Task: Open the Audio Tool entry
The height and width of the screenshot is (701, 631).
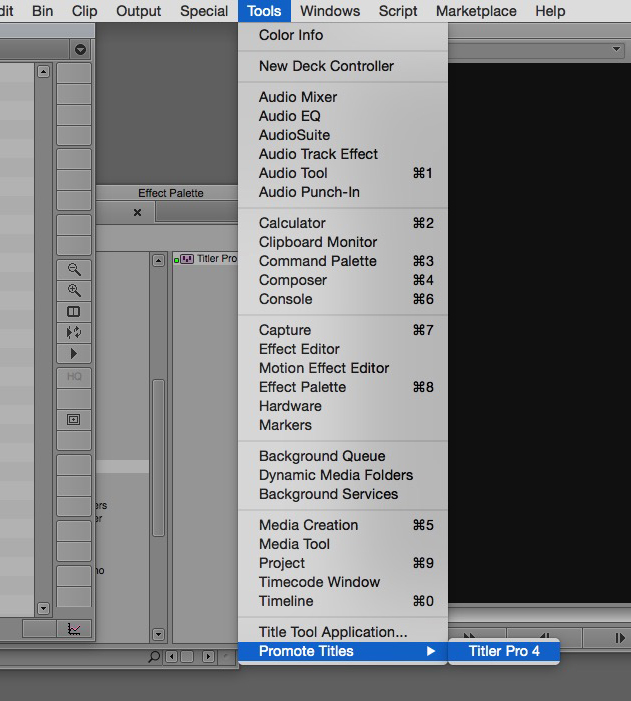Action: 343,173
